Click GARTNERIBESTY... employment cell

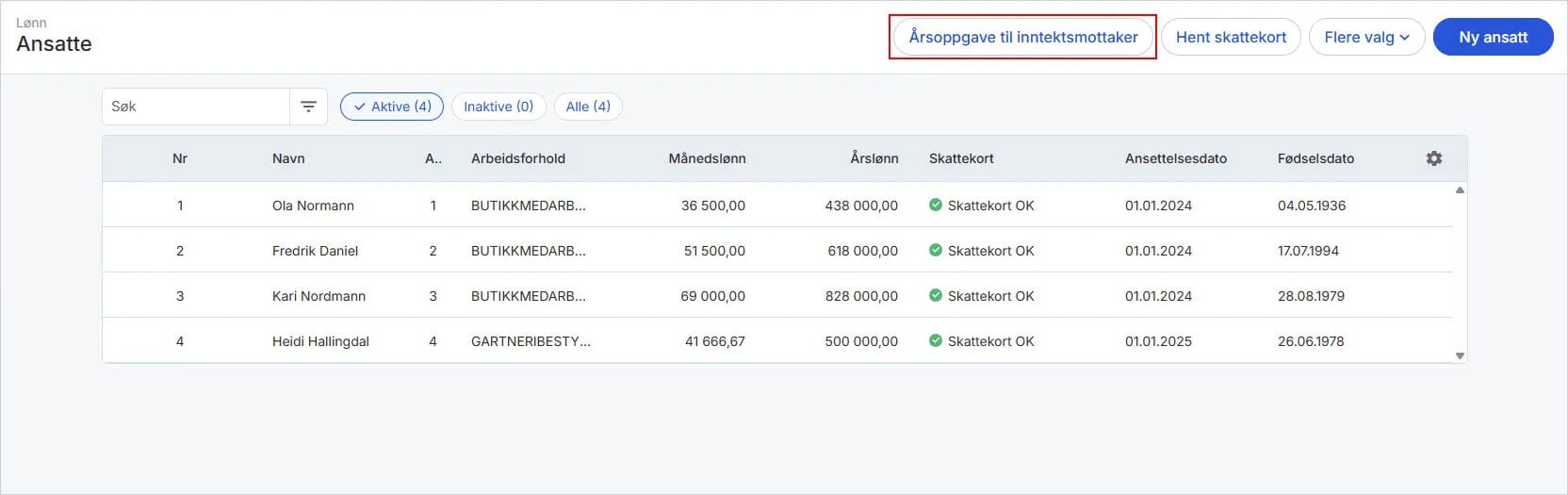(x=531, y=341)
